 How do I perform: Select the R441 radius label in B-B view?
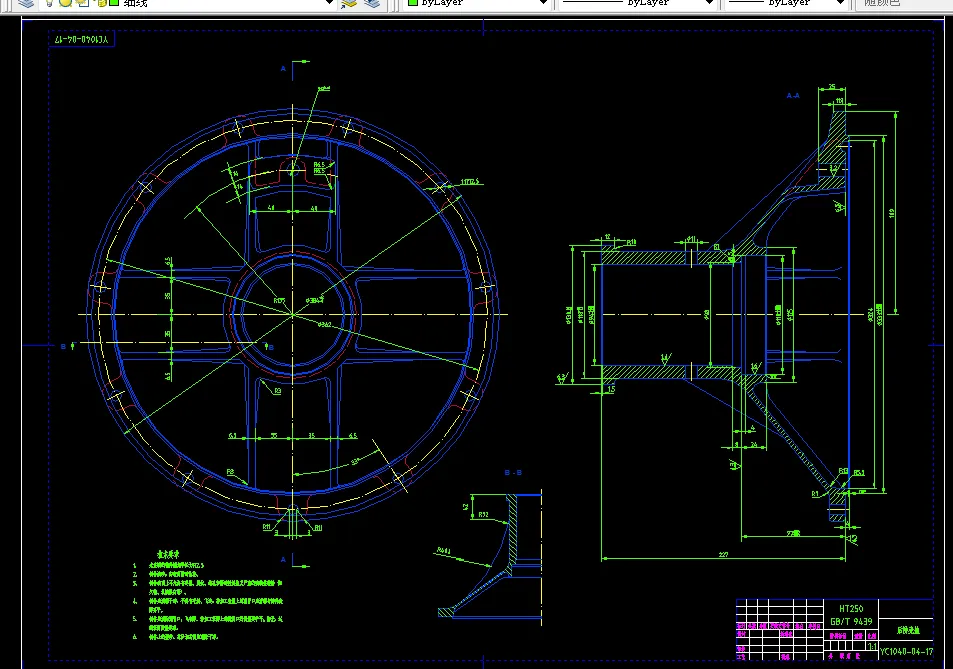[444, 551]
